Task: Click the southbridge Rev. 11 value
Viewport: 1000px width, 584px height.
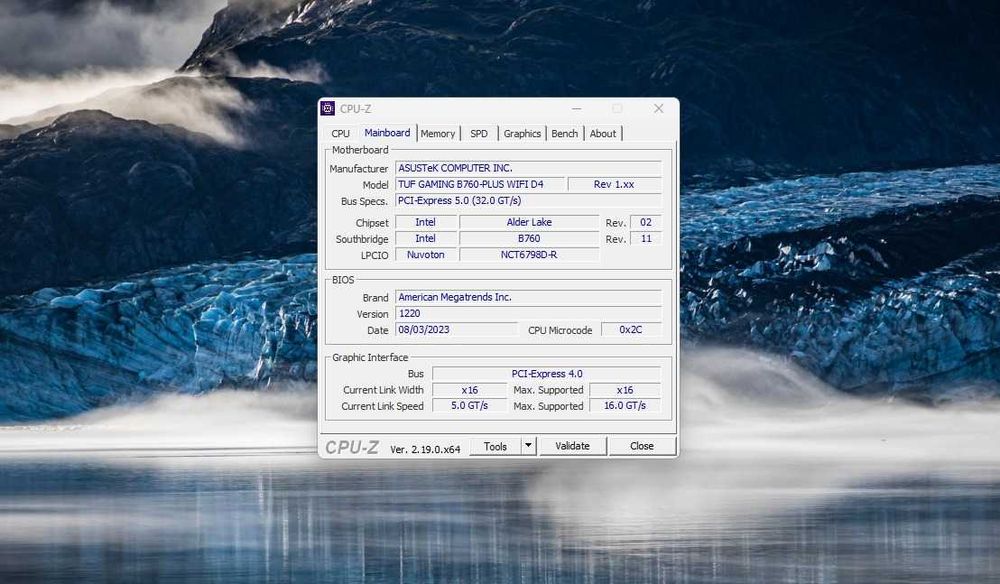Action: 645,238
